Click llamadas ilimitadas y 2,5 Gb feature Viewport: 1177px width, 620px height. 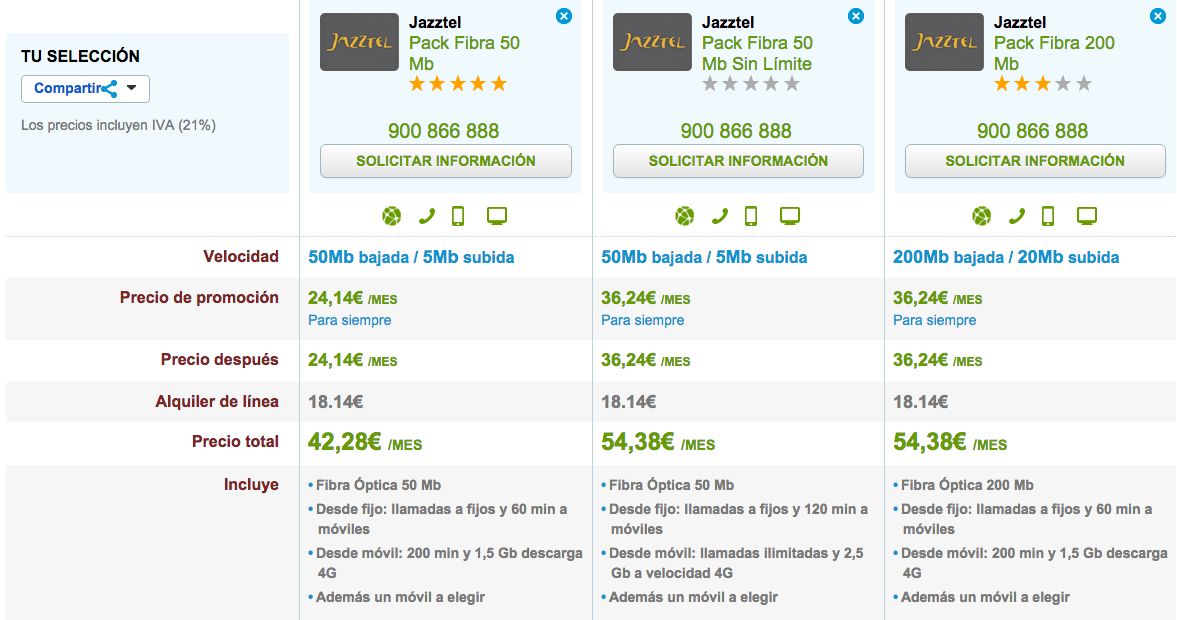(x=733, y=563)
